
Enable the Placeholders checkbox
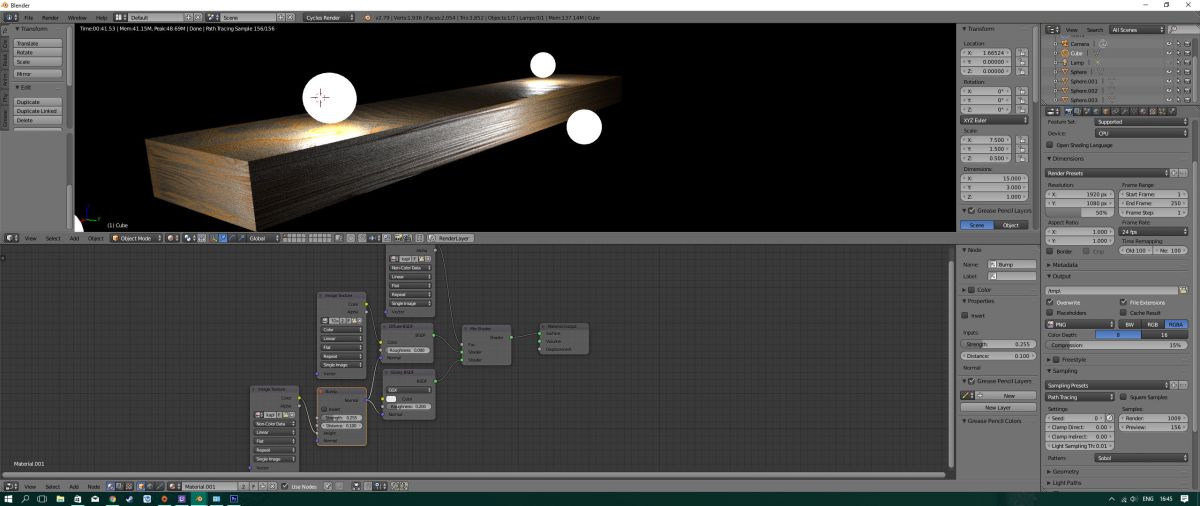(1051, 313)
